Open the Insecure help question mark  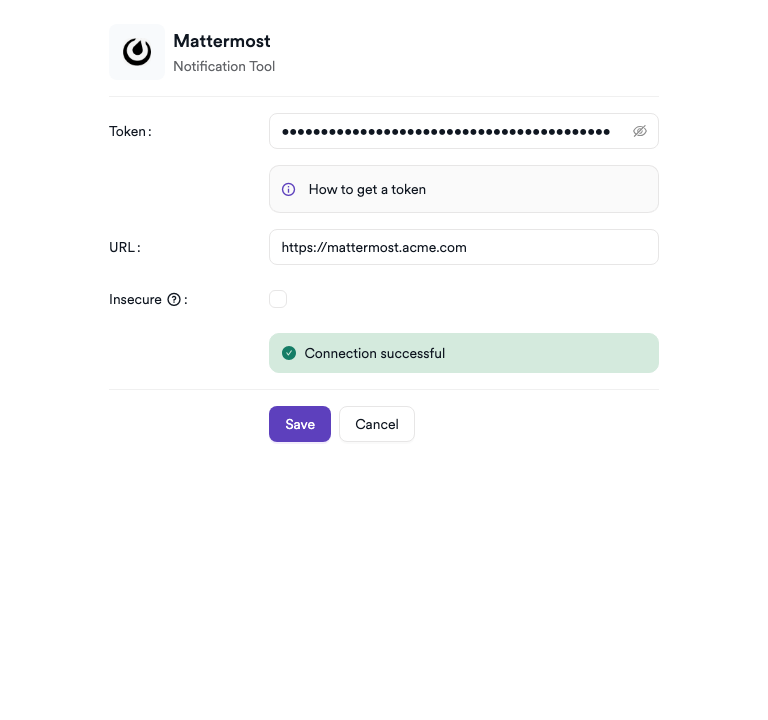174,299
